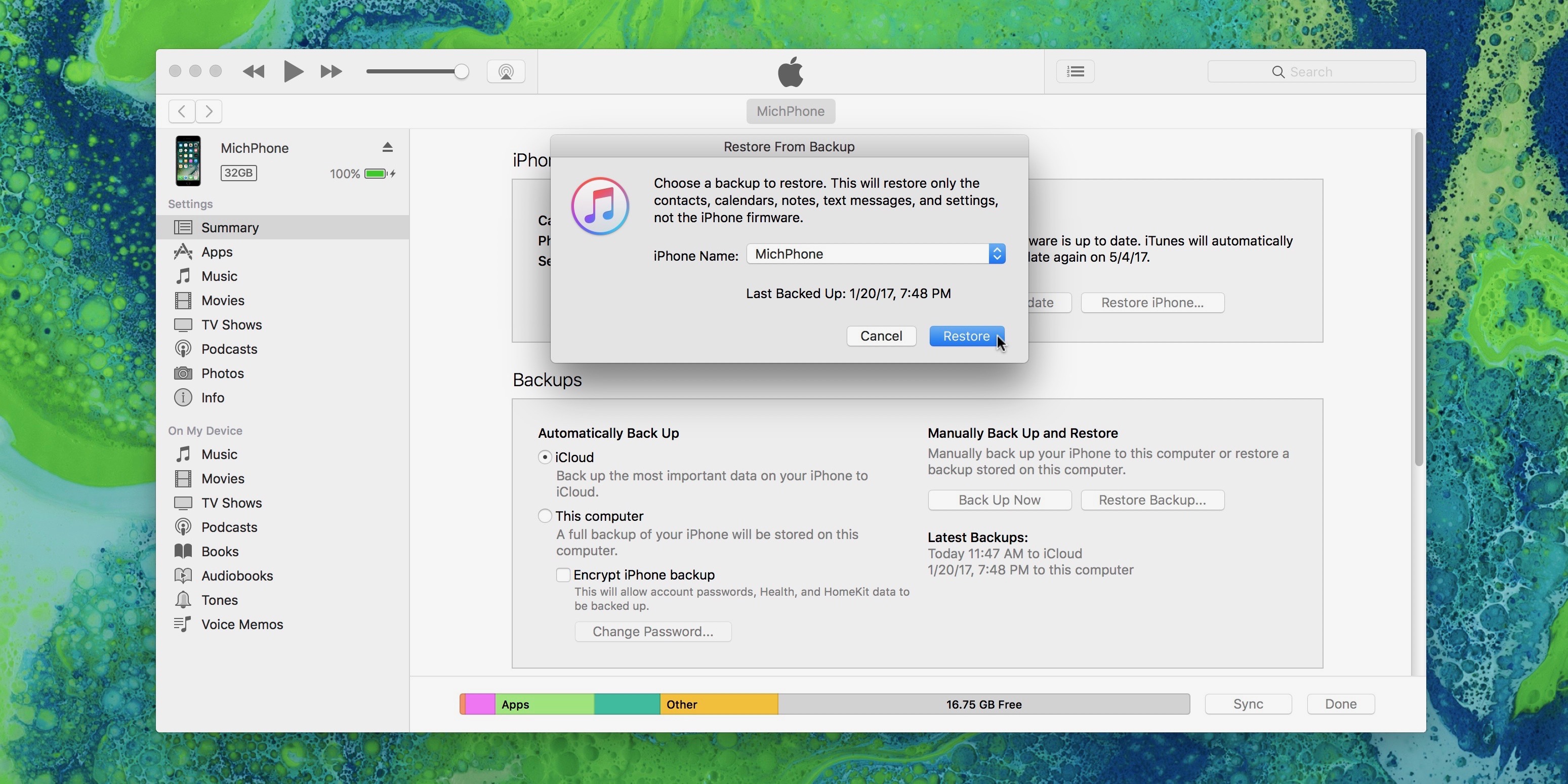Go back with the left chevron
Image resolution: width=1568 pixels, height=784 pixels.
click(181, 111)
